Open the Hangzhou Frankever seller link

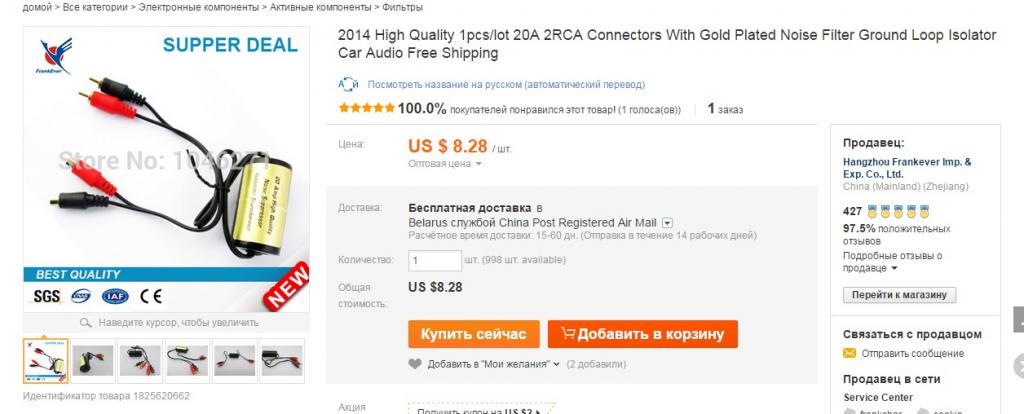(x=906, y=167)
